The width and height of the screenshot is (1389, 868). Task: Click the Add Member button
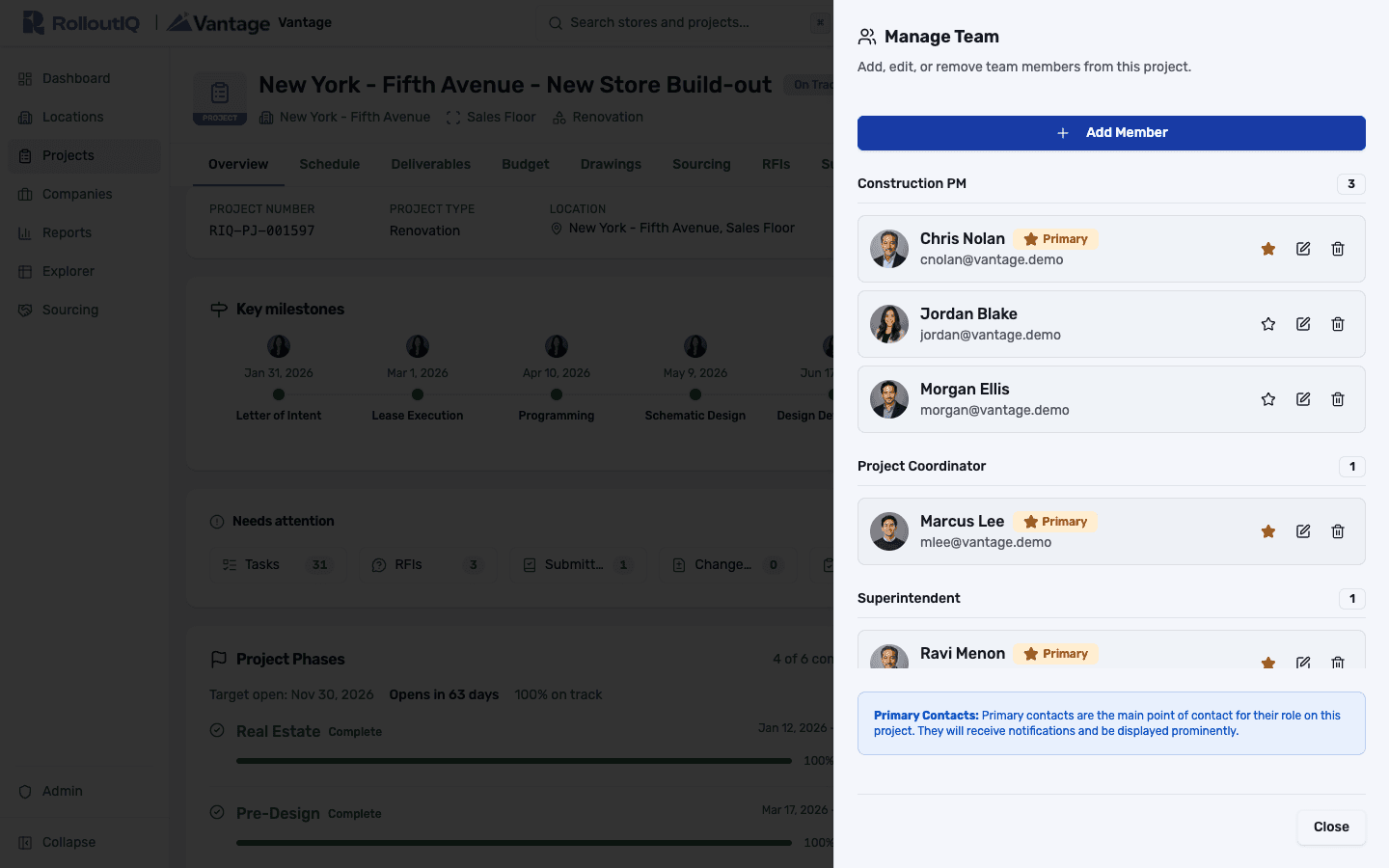click(1111, 133)
